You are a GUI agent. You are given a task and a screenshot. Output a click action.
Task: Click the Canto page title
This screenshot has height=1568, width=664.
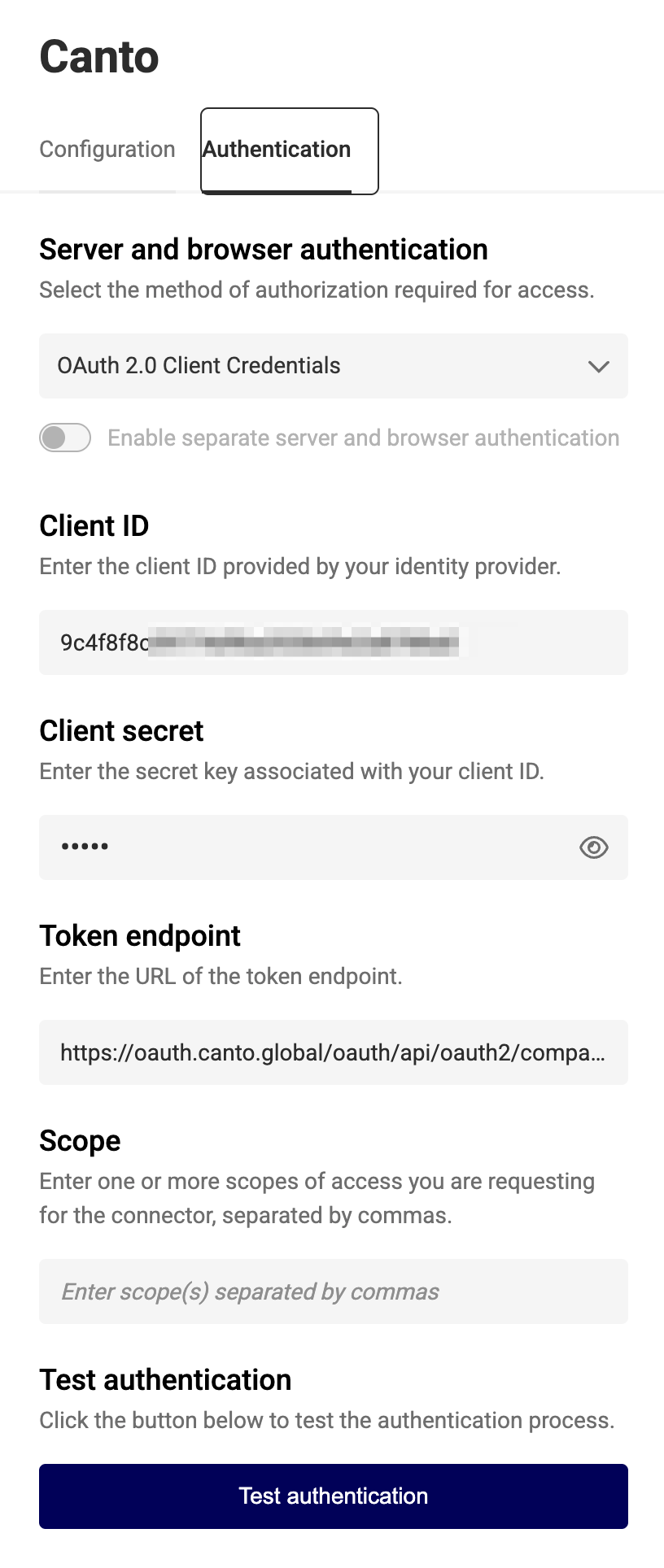[x=99, y=57]
